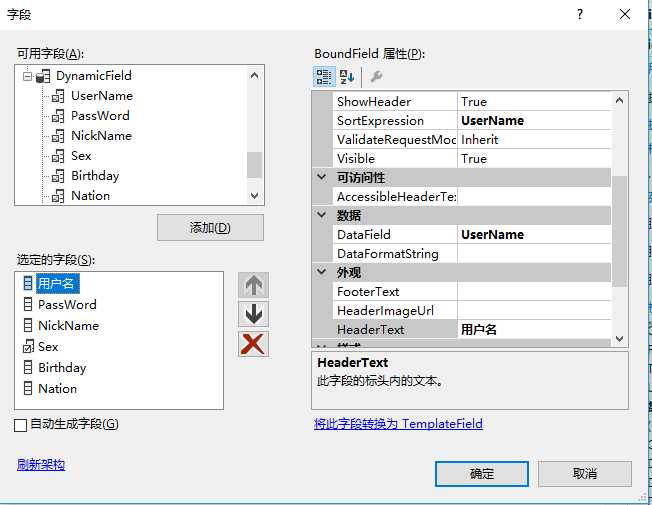Move selected field up with arrow
The width and height of the screenshot is (652, 505).
(x=253, y=285)
